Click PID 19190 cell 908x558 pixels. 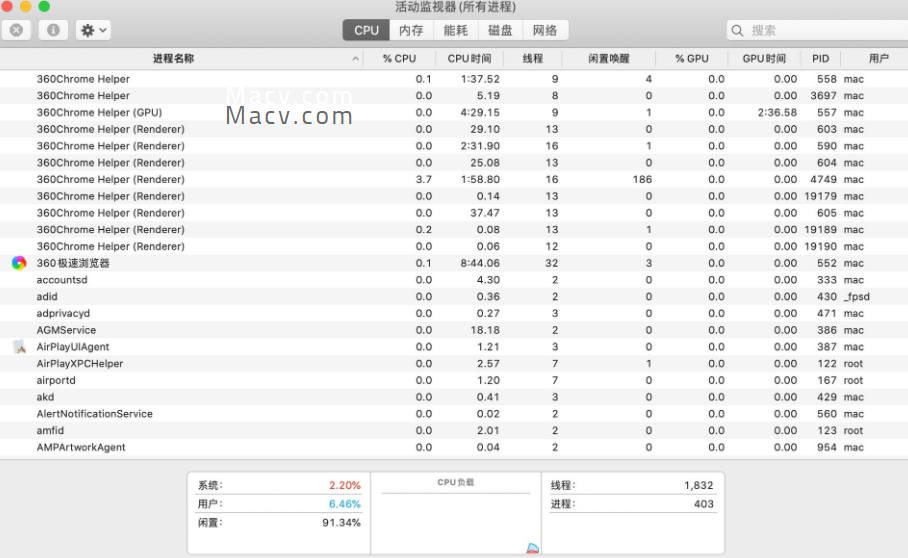[821, 247]
